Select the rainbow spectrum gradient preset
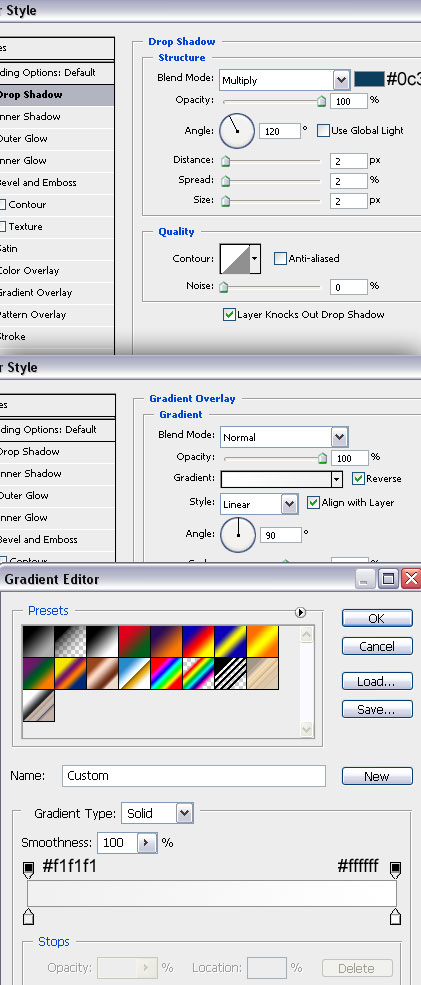This screenshot has width=421, height=985. 166,673
